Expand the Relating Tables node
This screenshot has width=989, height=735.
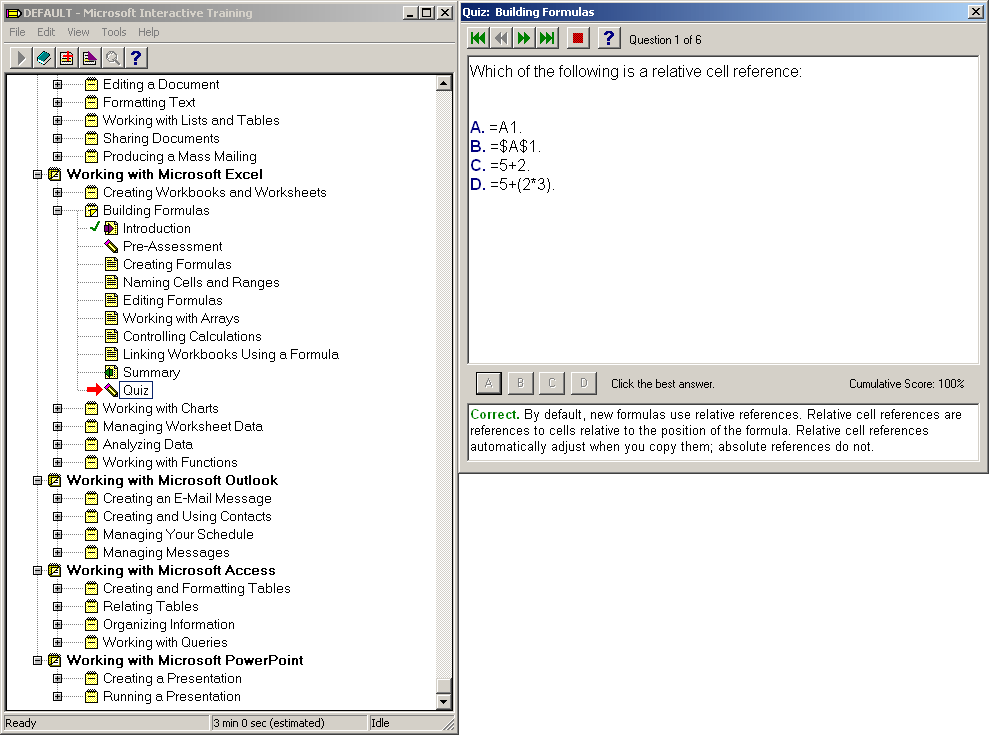point(57,606)
